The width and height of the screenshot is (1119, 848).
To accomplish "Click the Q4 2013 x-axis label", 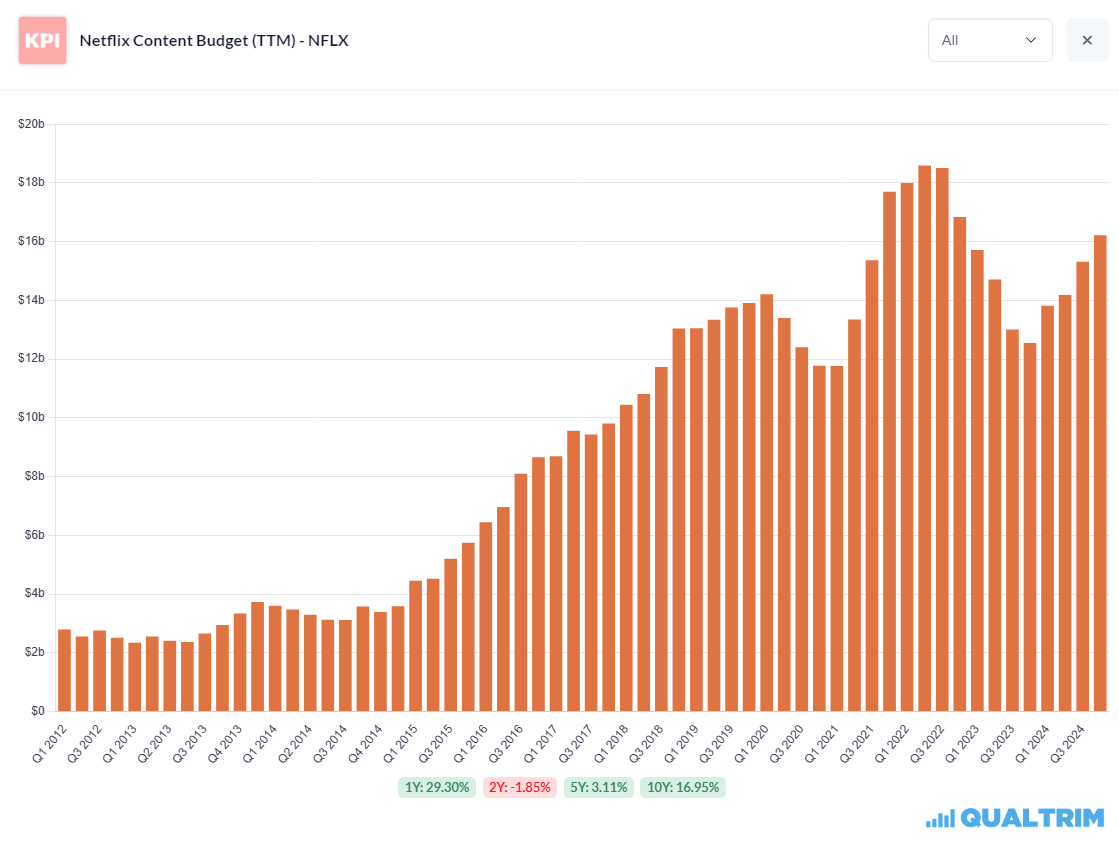I will (x=225, y=744).
